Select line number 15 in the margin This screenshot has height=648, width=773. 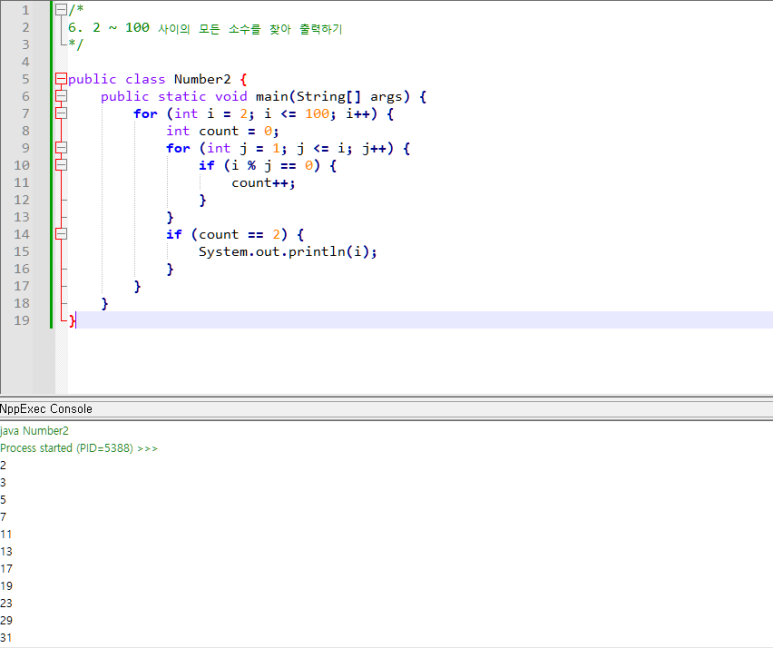point(21,252)
